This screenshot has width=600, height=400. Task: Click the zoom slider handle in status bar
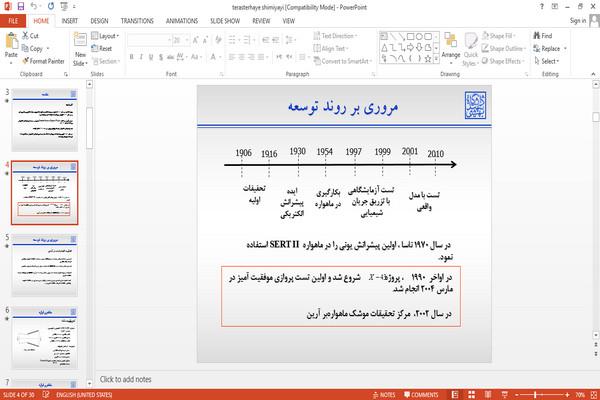coord(535,395)
